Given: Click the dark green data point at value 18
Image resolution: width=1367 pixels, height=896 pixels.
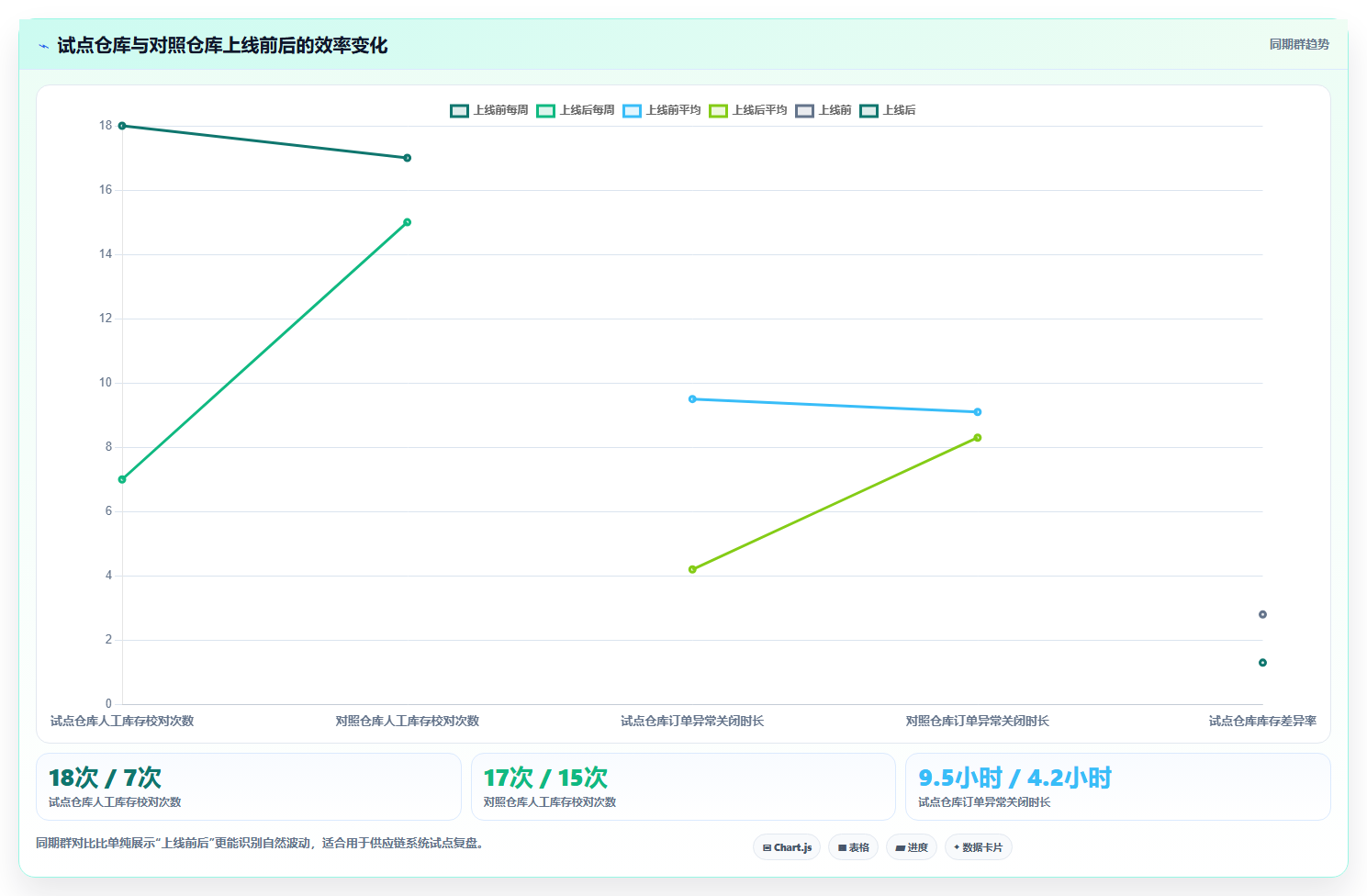Looking at the screenshot, I should coord(122,126).
